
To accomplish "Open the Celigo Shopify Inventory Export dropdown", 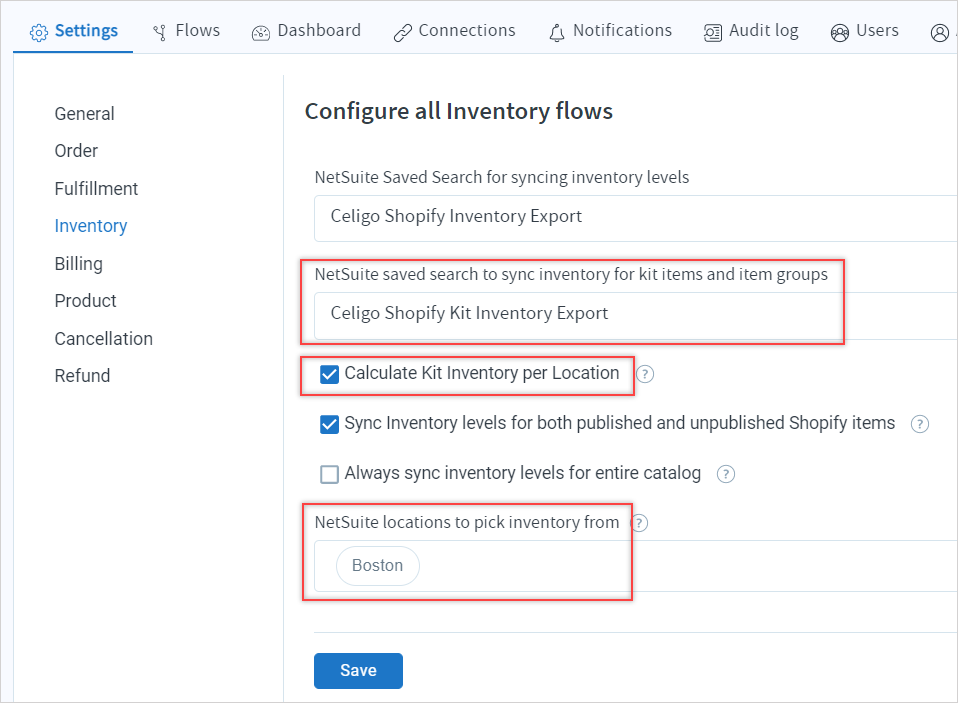I will 635,218.
